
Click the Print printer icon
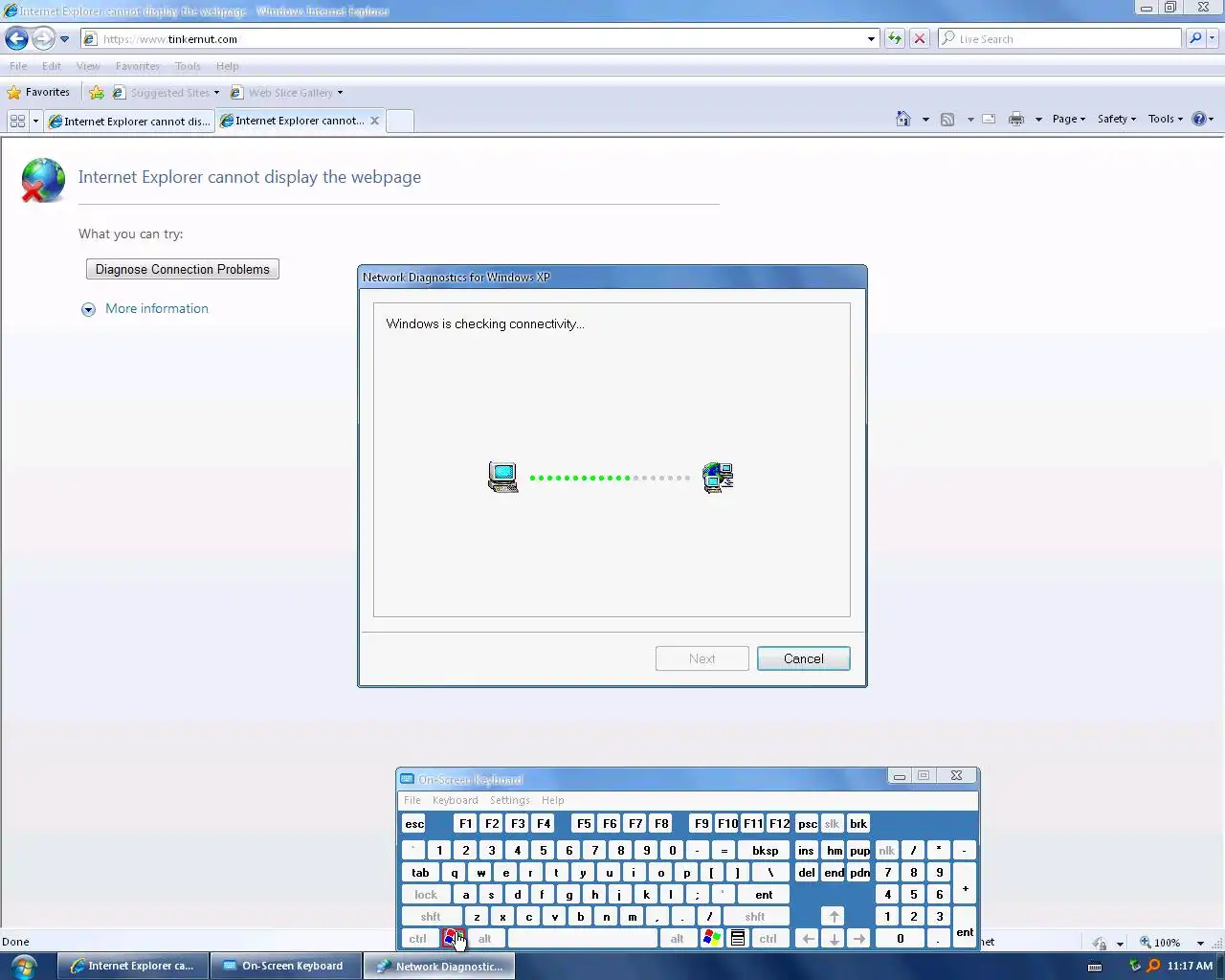click(1016, 120)
